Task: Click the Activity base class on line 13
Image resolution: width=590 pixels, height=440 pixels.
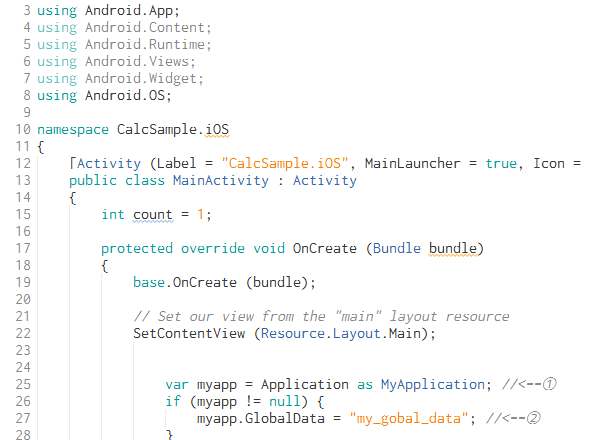Action: click(325, 180)
